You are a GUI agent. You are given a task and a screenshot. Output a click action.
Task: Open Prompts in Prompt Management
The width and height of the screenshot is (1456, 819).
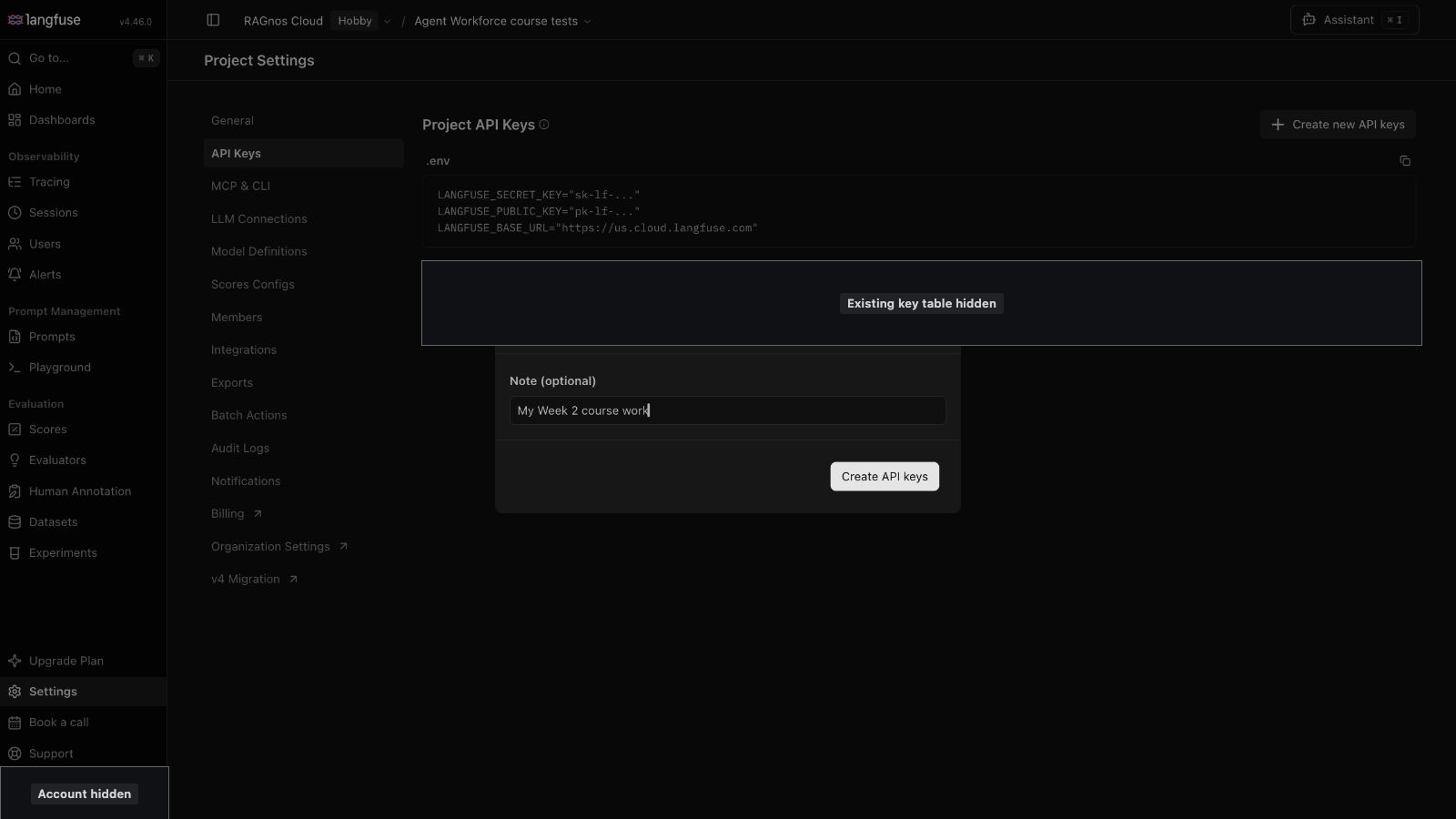tap(83, 337)
